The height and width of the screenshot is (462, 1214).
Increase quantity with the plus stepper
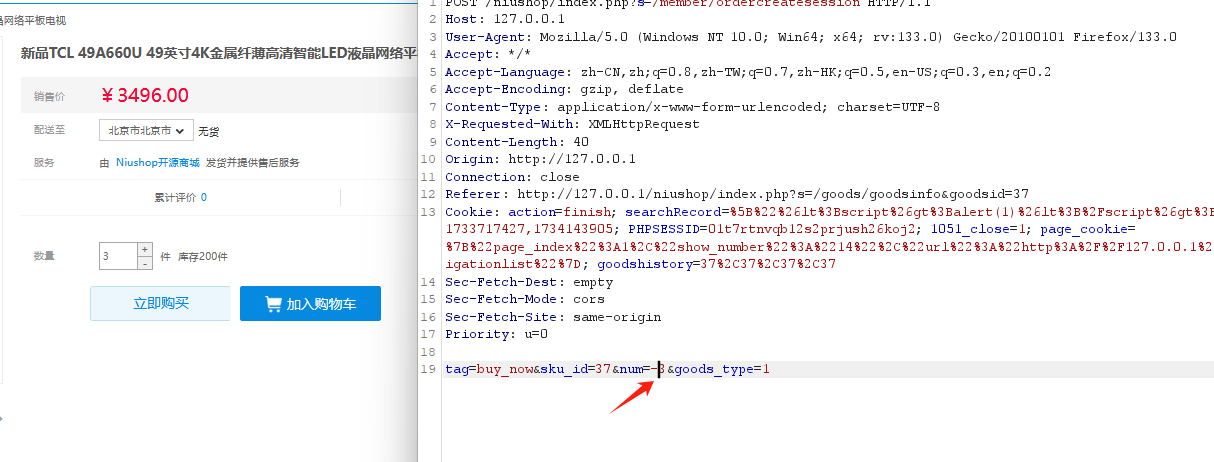144,249
